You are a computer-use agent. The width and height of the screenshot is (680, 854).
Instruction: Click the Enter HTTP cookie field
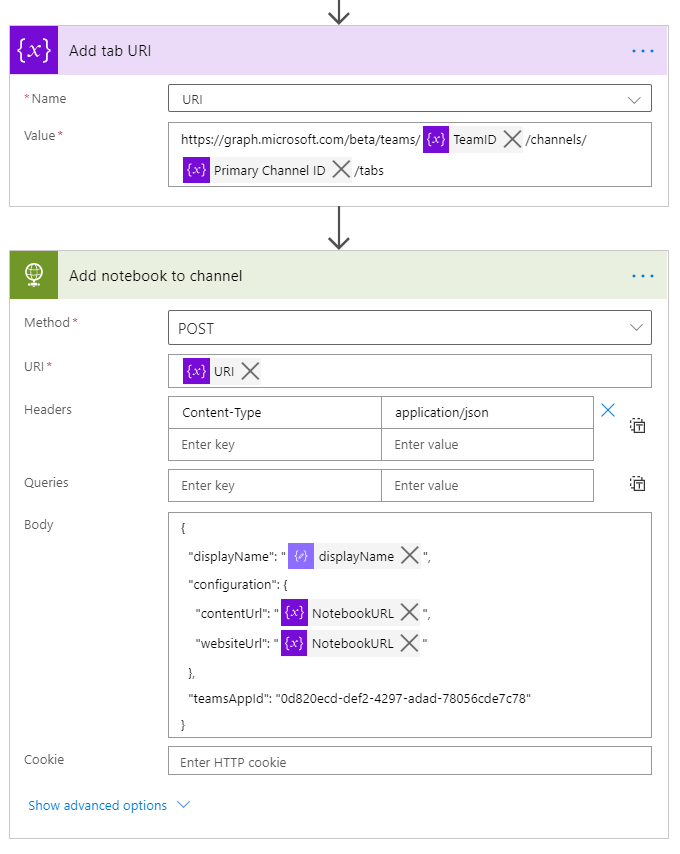click(x=409, y=762)
